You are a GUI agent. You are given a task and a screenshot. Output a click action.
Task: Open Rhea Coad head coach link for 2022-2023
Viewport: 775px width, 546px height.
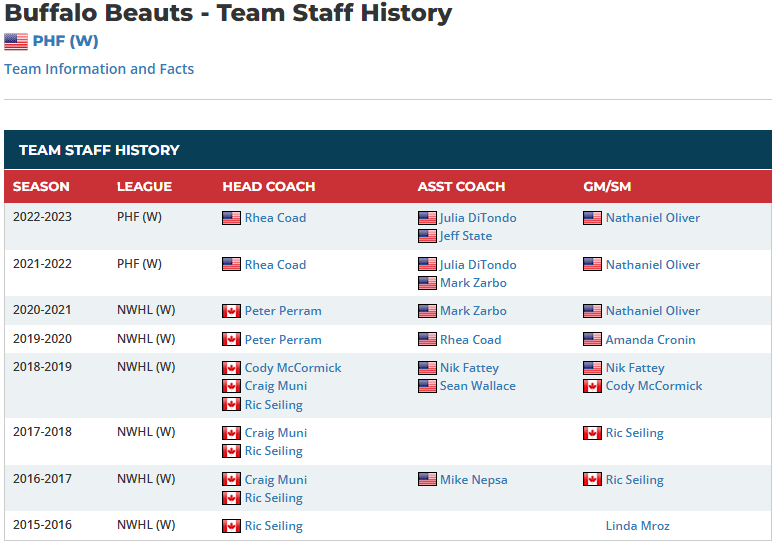click(275, 218)
